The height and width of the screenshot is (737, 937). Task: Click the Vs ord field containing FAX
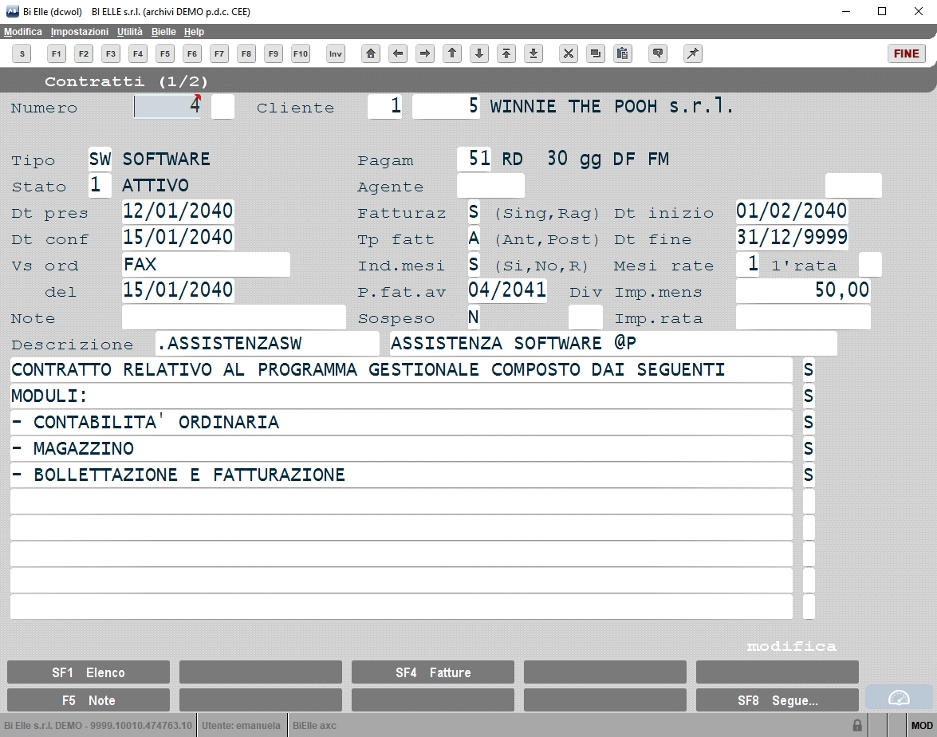click(206, 264)
